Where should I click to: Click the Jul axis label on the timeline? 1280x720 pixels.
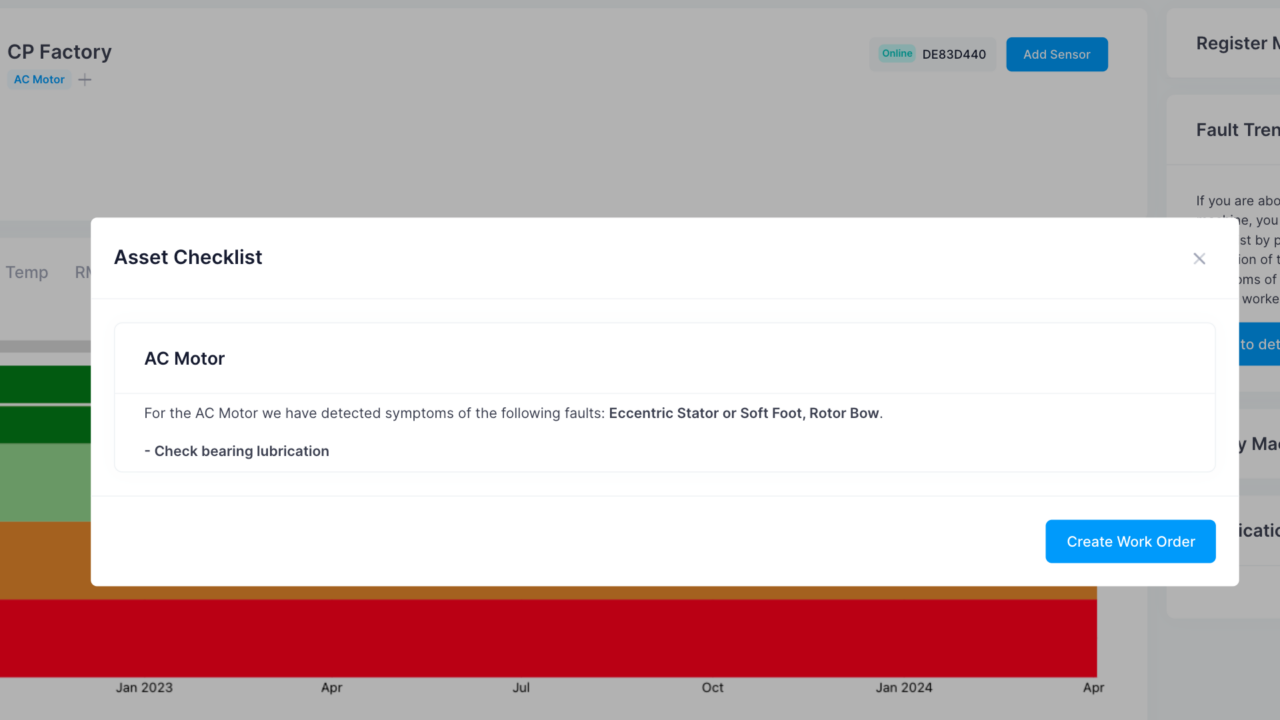520,688
